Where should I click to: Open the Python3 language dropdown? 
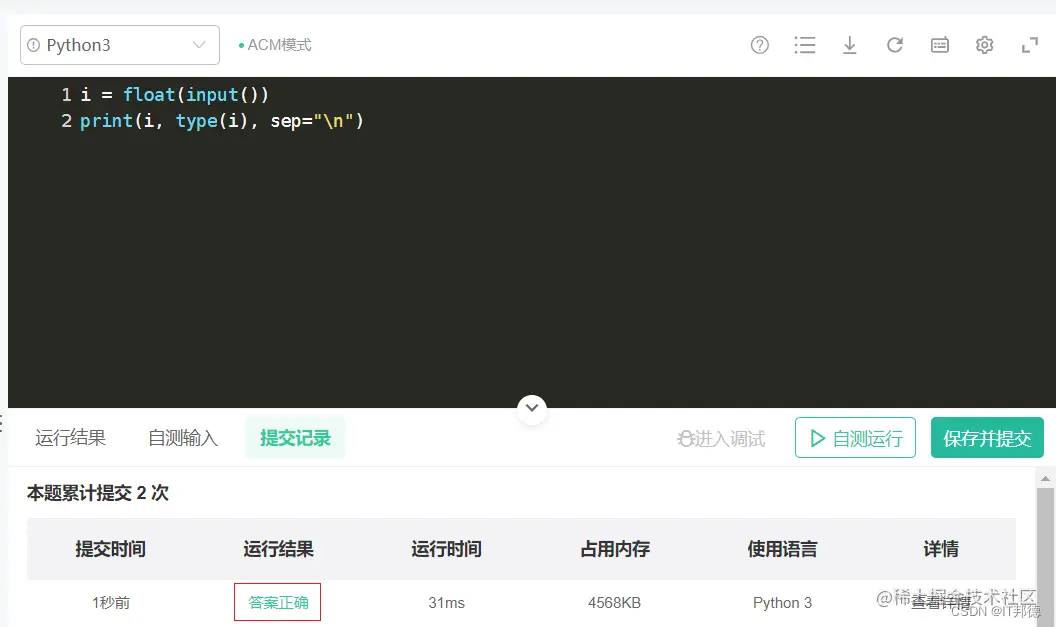coord(119,45)
